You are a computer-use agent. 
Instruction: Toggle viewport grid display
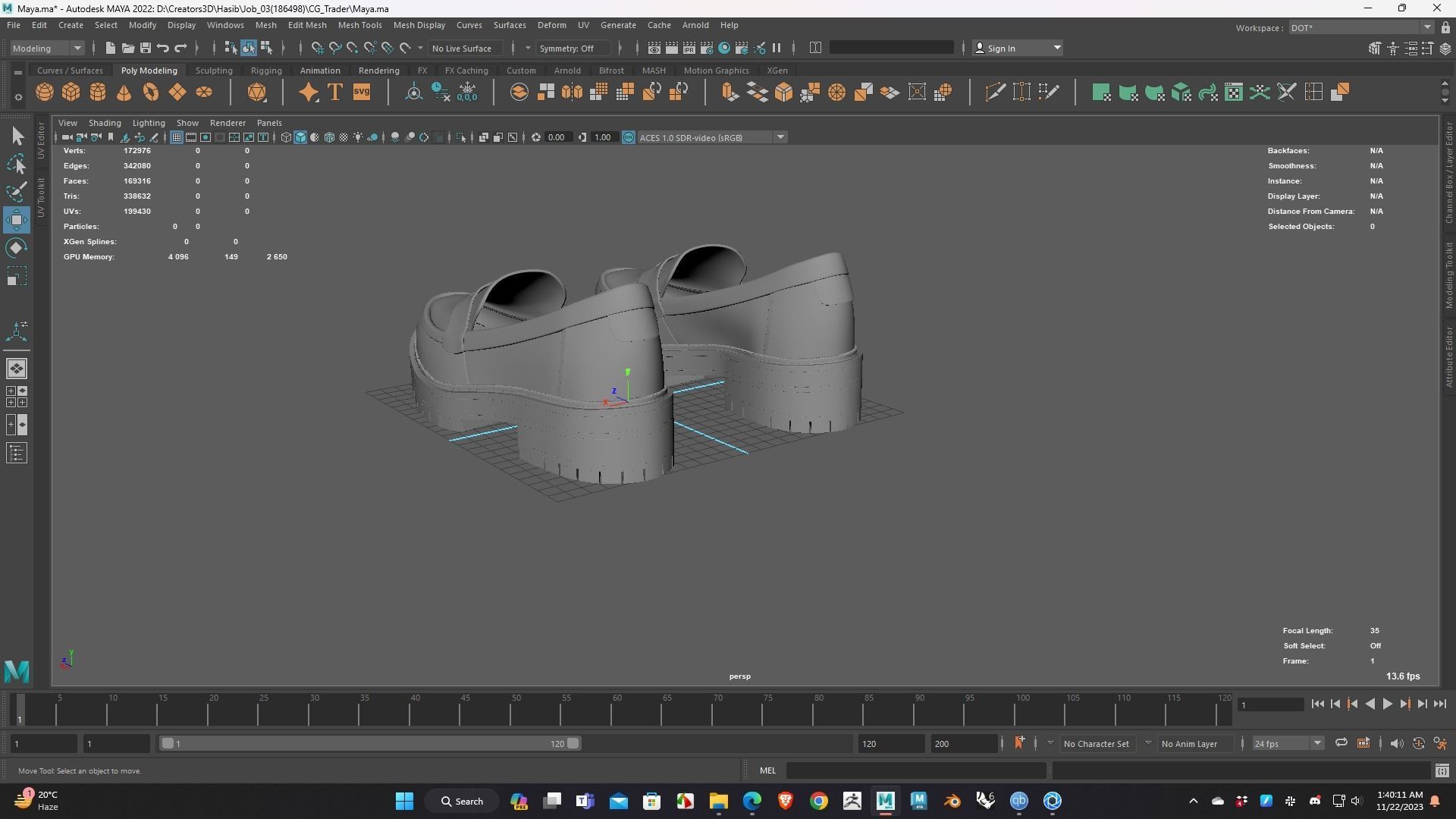click(x=176, y=137)
